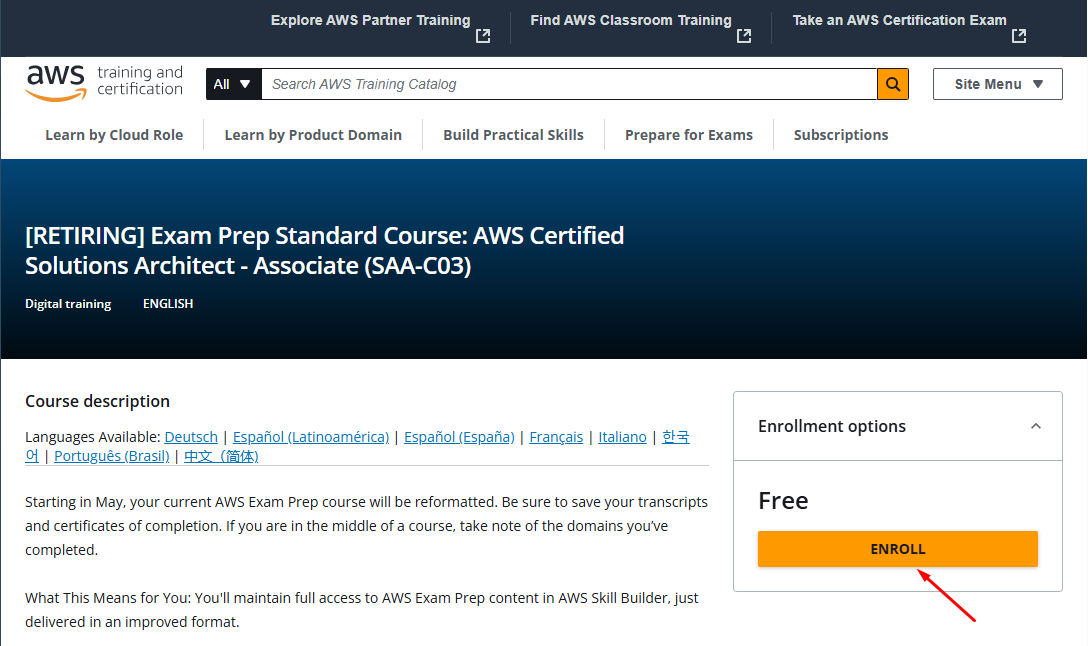Click Take an AWS Certification Exam link

click(x=899, y=20)
